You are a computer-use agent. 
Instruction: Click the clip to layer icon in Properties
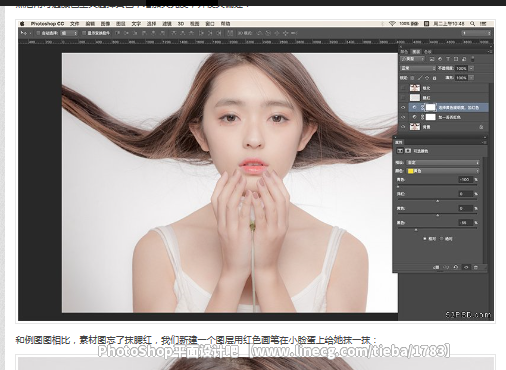[436, 267]
